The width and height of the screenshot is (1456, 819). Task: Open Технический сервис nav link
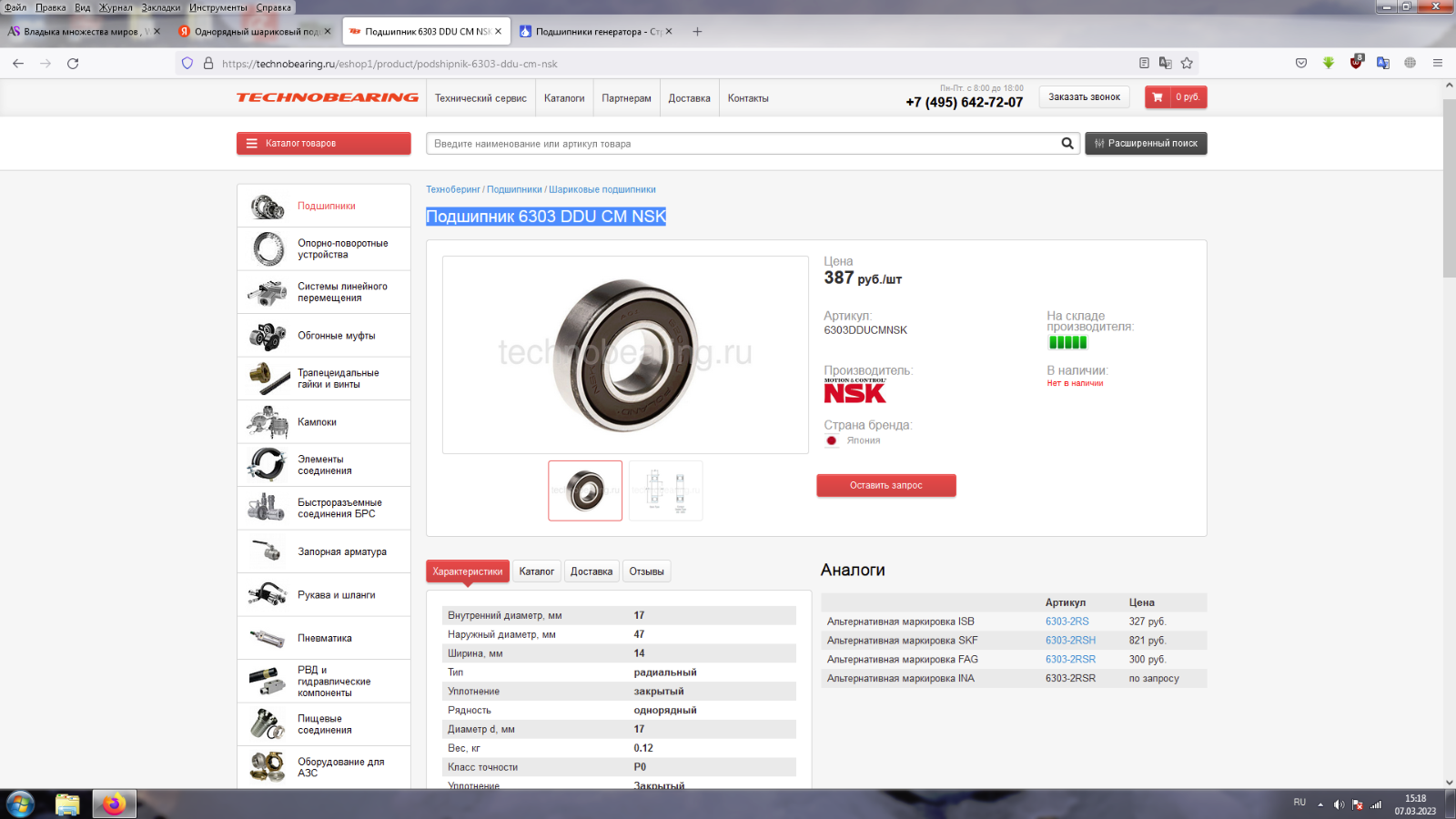[x=480, y=98]
